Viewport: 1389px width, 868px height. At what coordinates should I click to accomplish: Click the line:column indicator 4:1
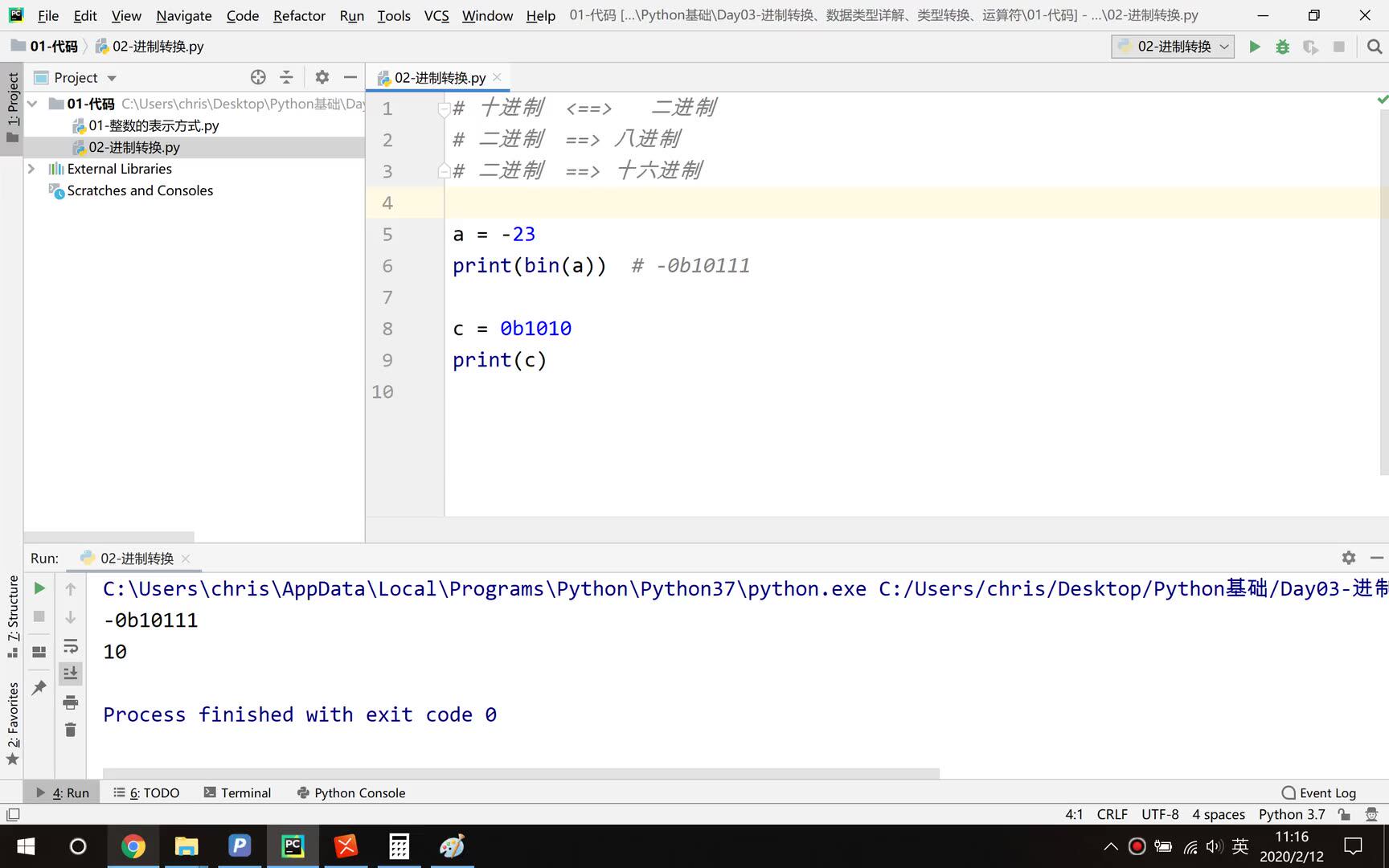1074,814
